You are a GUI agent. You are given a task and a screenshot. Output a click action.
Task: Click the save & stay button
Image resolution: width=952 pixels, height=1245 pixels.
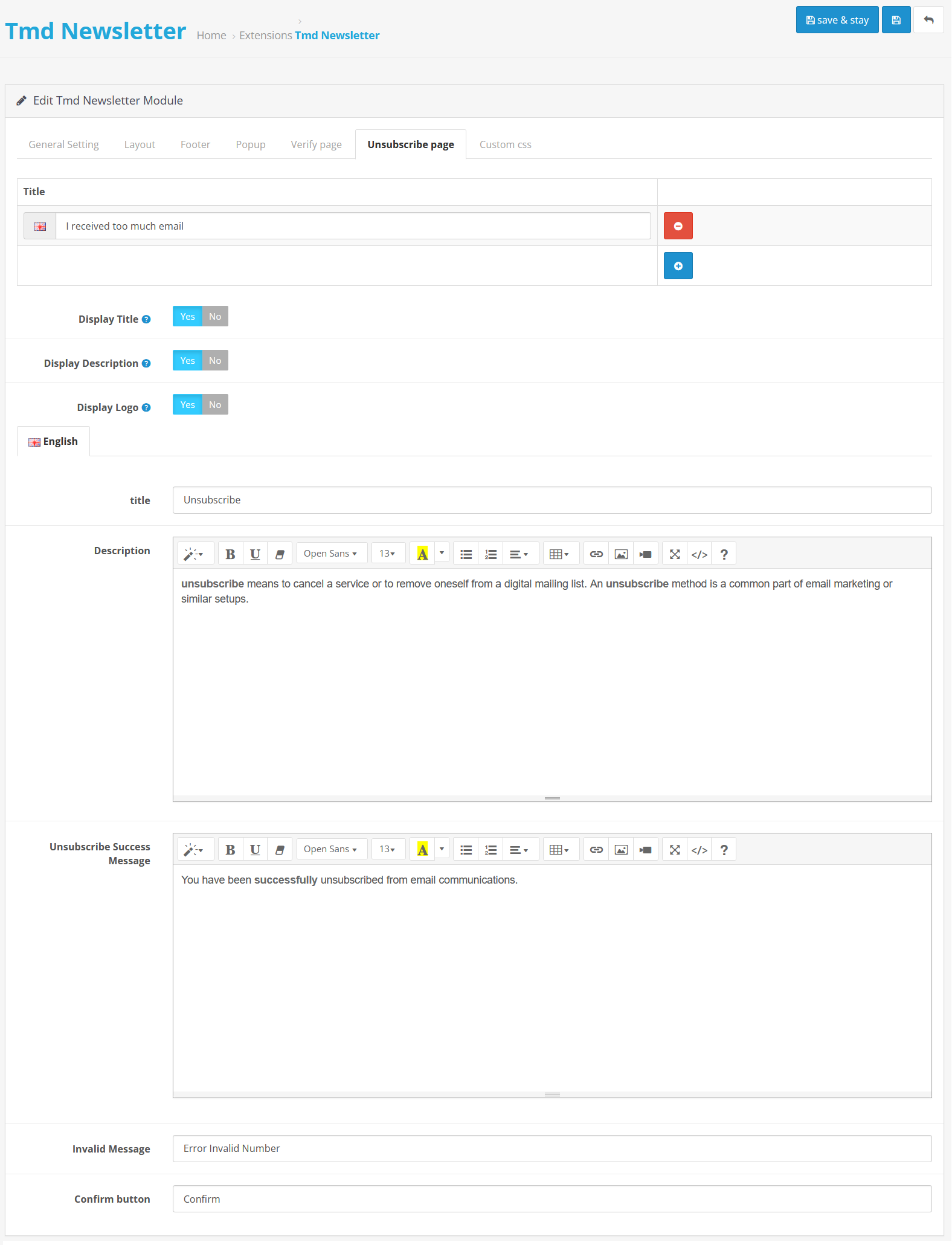coord(837,20)
